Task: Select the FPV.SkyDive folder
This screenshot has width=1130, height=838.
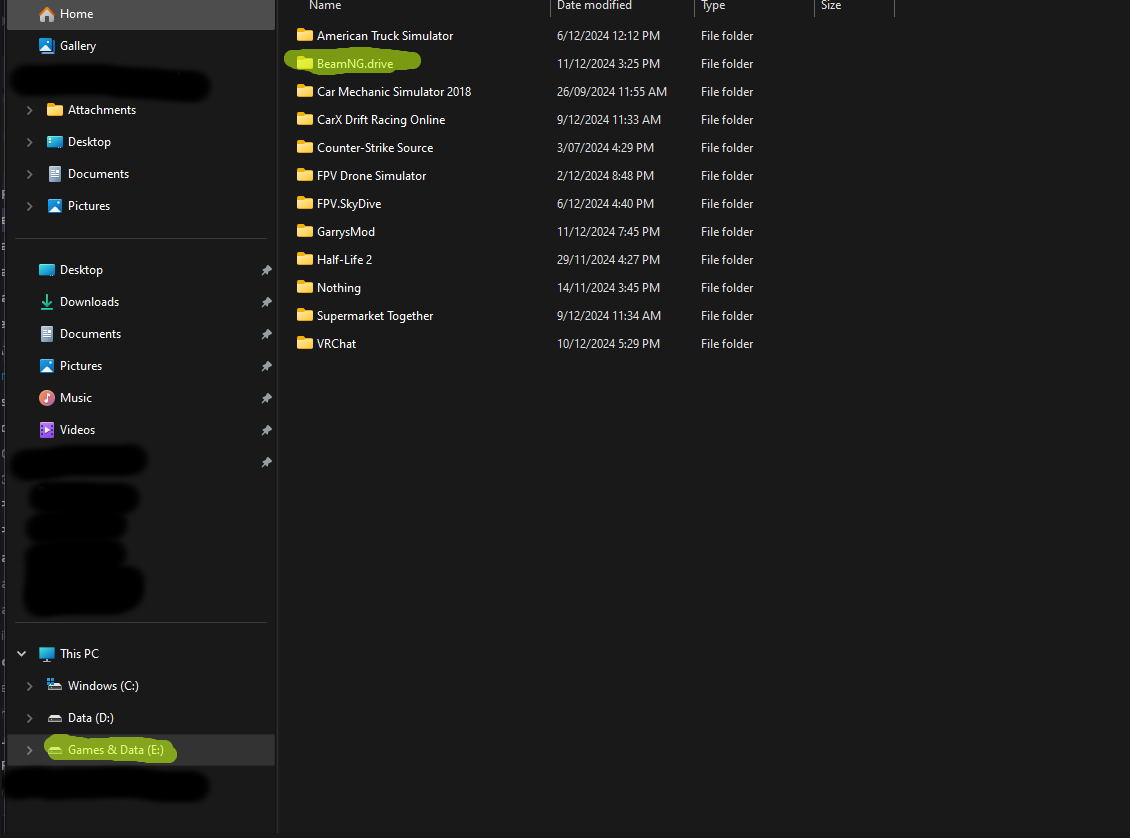Action: point(349,204)
